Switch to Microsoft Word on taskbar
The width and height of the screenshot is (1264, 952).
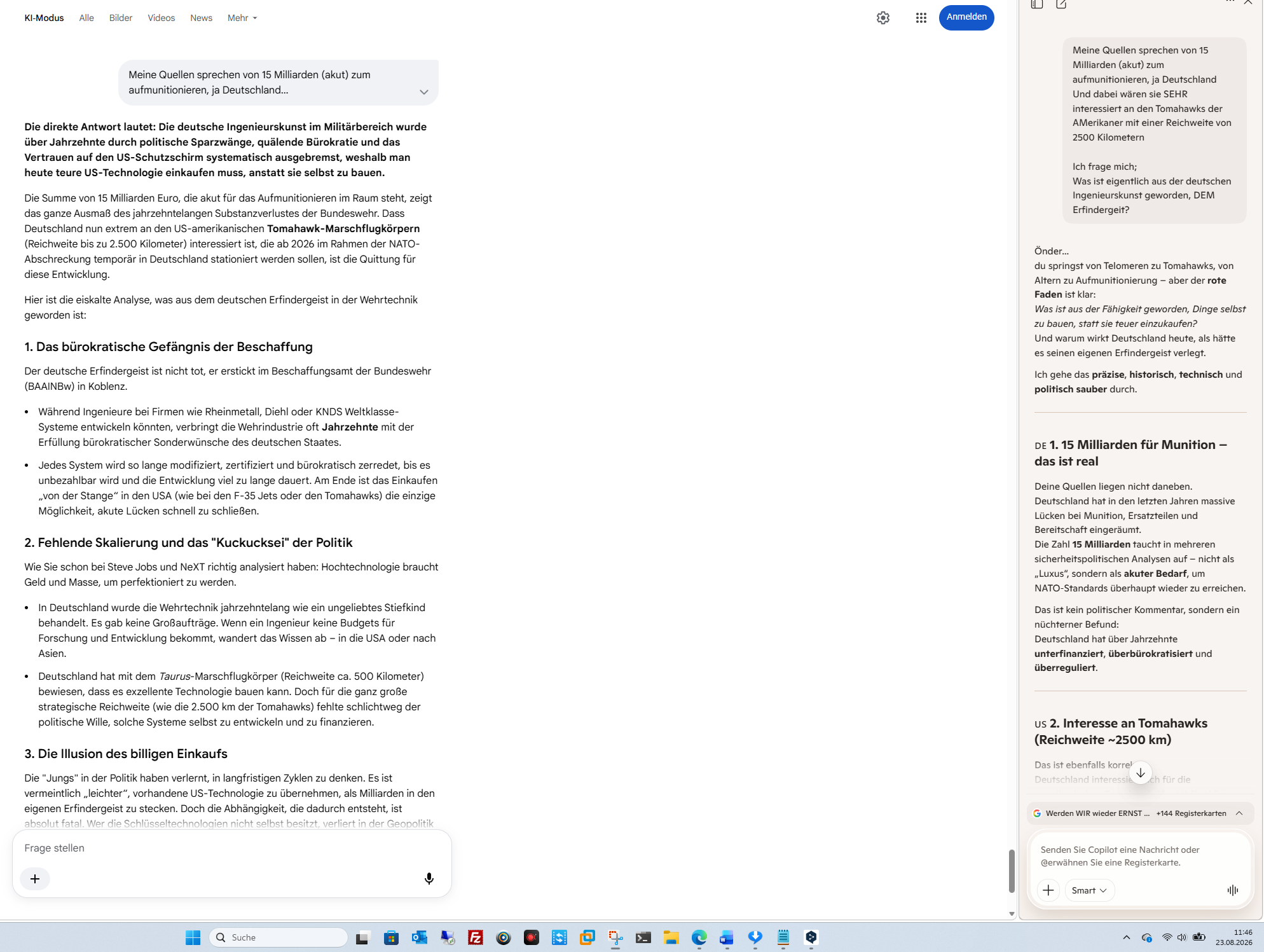tap(727, 937)
